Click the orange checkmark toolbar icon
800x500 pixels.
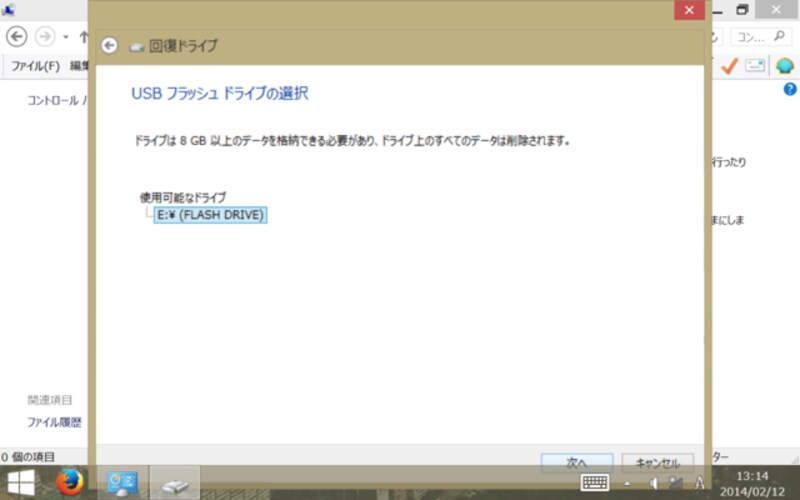point(730,66)
